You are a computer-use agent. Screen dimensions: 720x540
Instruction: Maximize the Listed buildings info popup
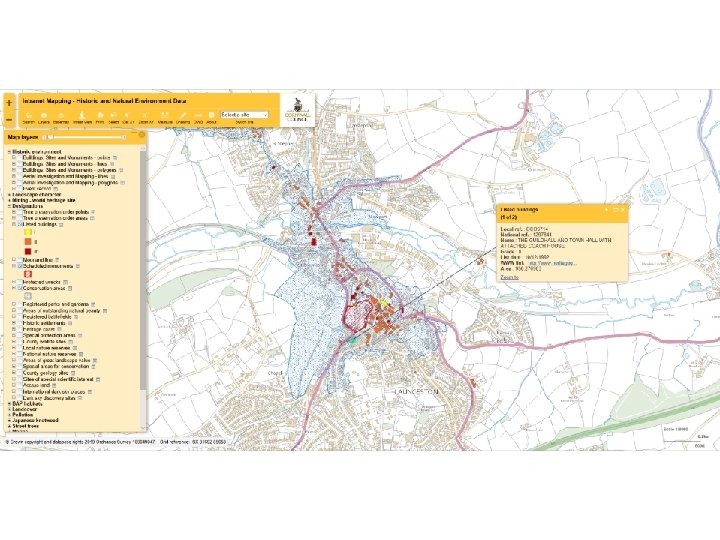coord(615,210)
